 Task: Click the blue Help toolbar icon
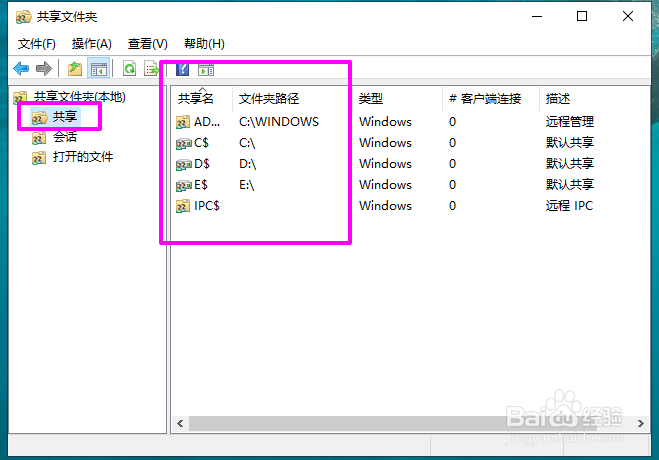[182, 69]
